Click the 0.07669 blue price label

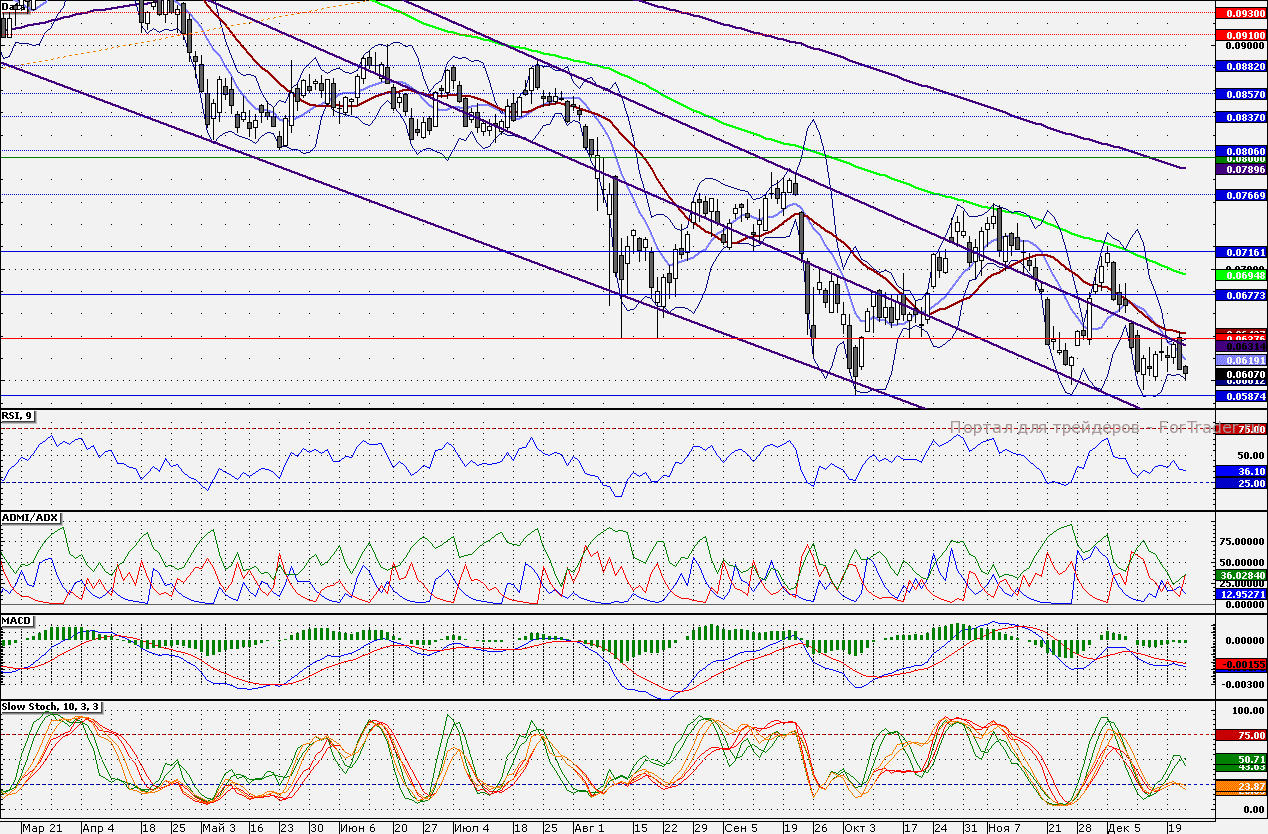tap(1240, 196)
